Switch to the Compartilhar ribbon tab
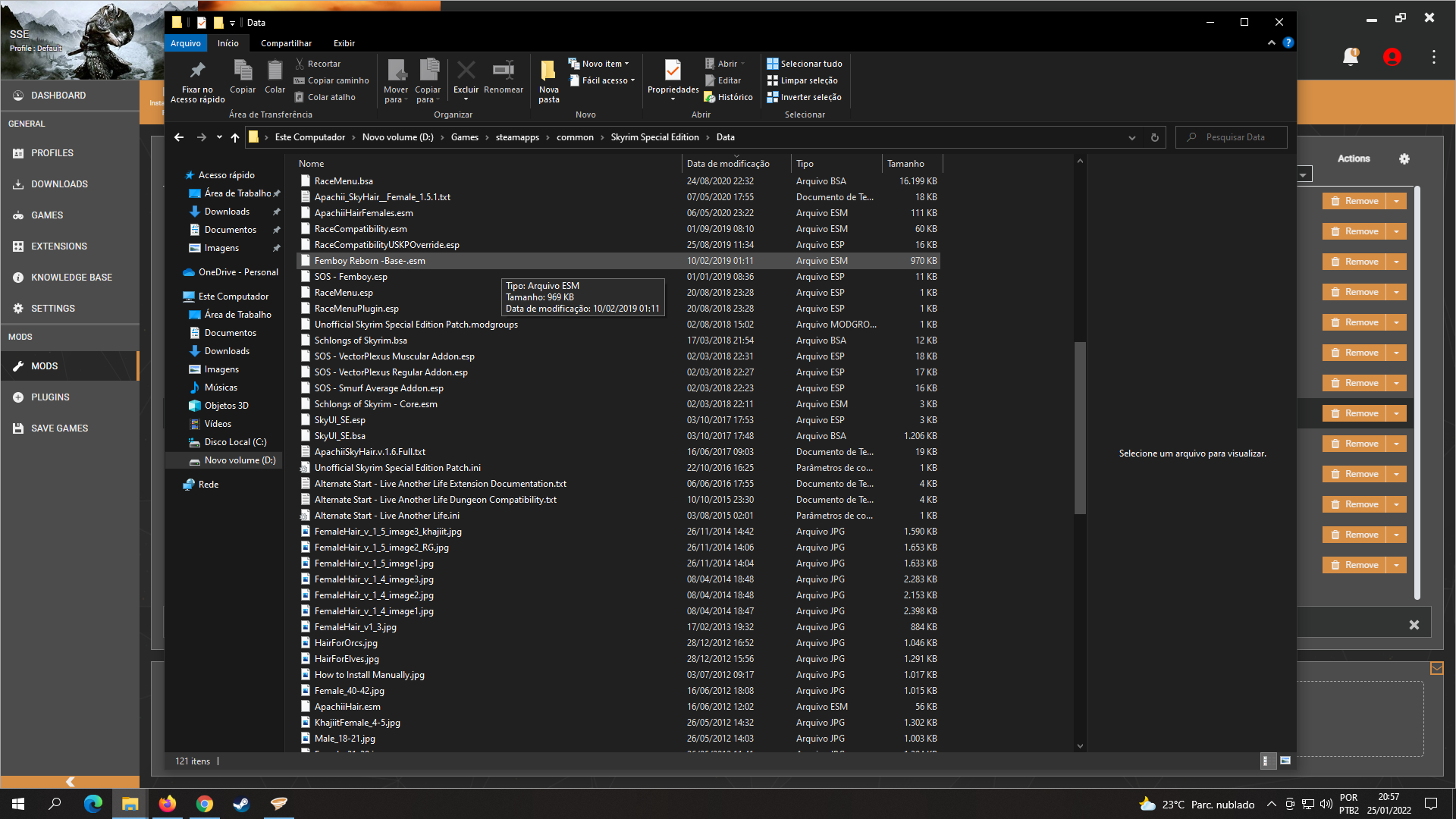This screenshot has height=819, width=1456. pos(286,43)
